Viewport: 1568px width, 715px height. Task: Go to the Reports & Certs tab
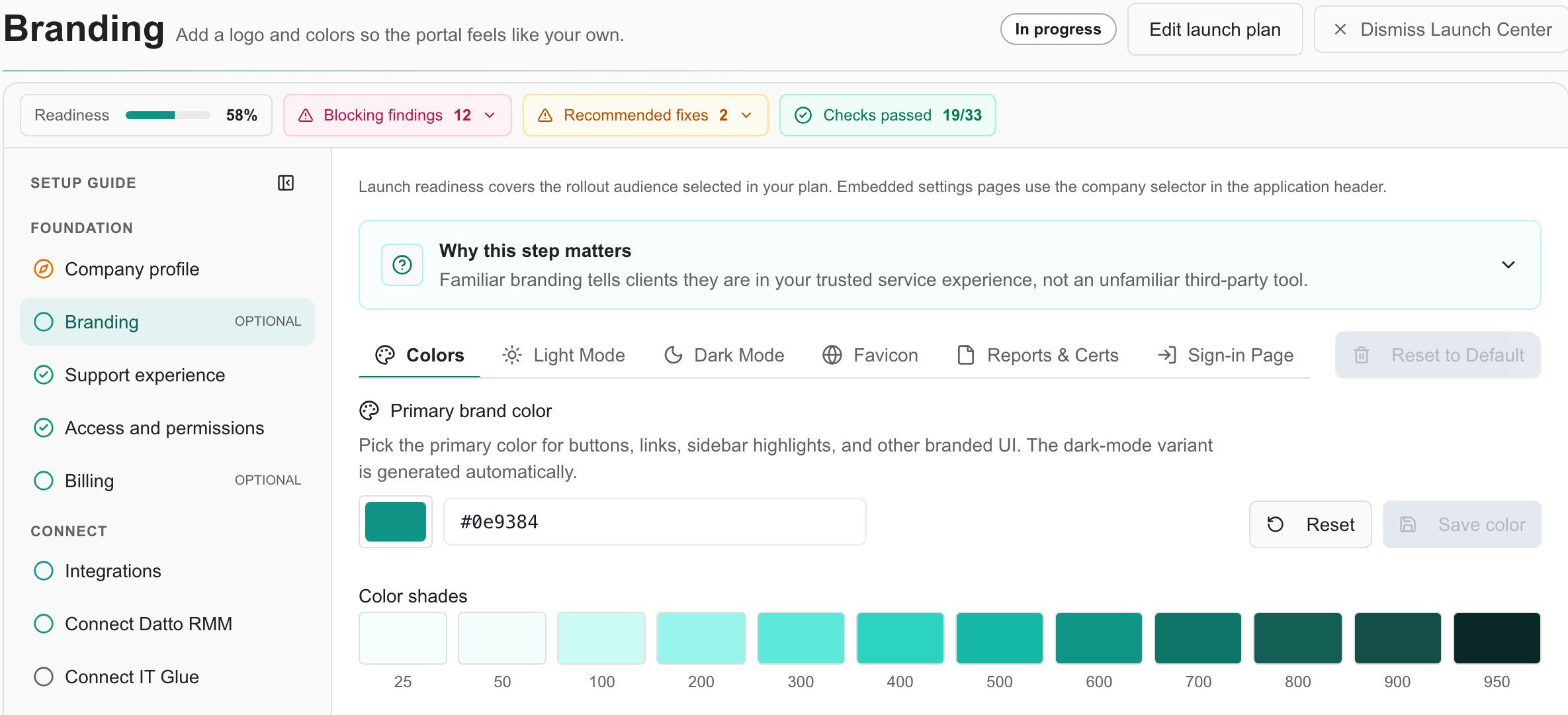[1038, 356]
